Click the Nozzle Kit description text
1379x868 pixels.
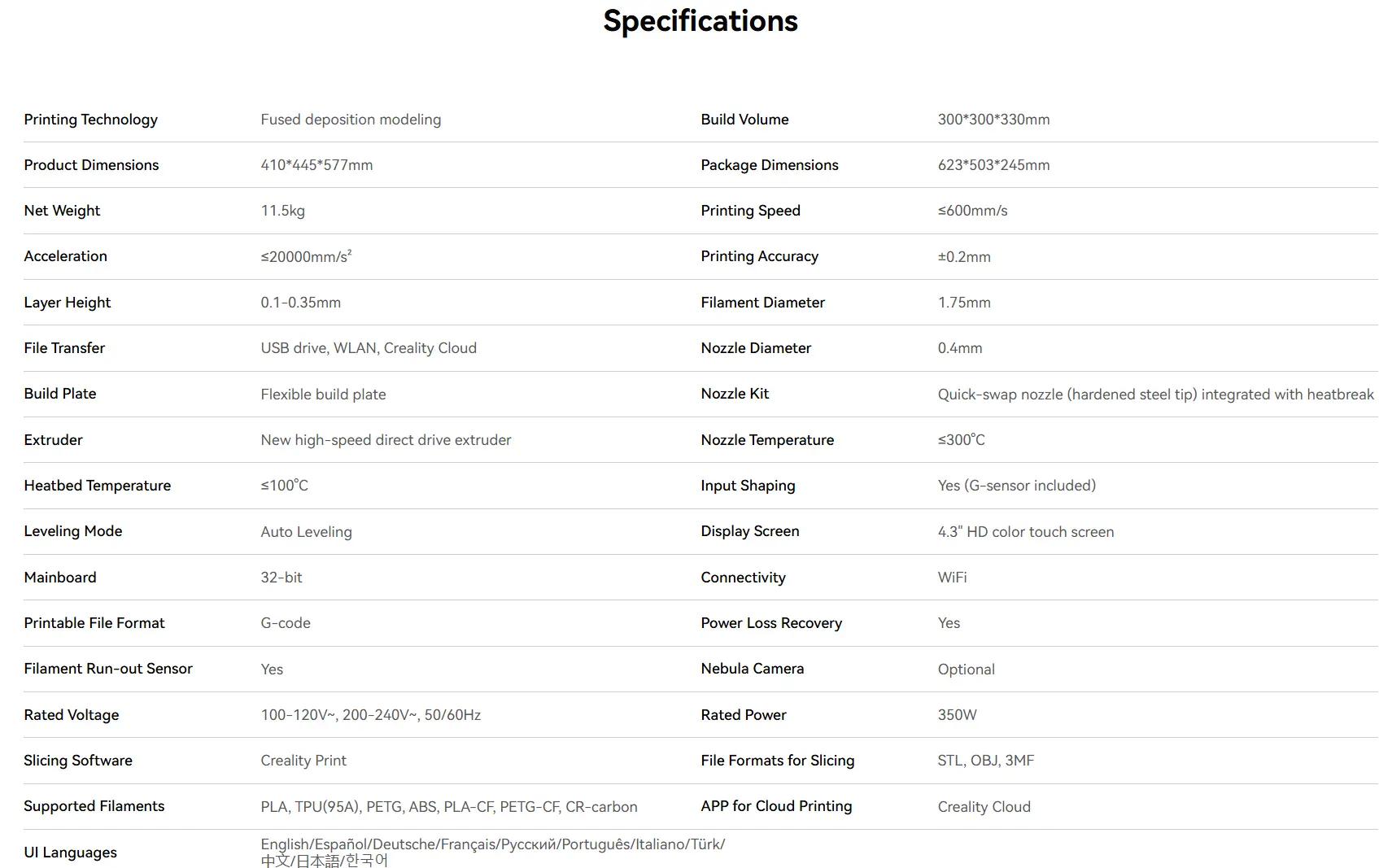tap(1155, 394)
